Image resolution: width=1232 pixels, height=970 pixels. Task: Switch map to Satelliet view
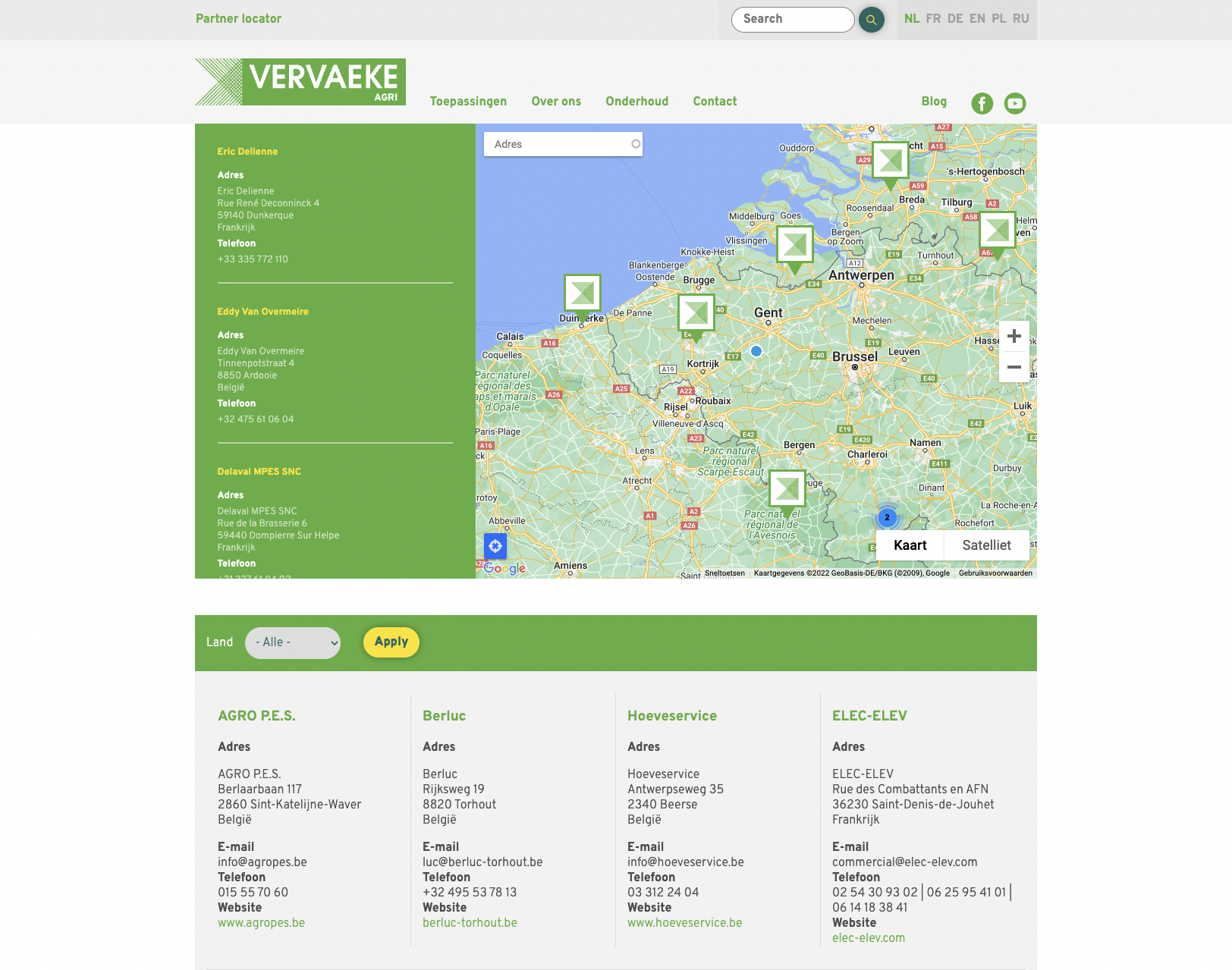(x=986, y=545)
